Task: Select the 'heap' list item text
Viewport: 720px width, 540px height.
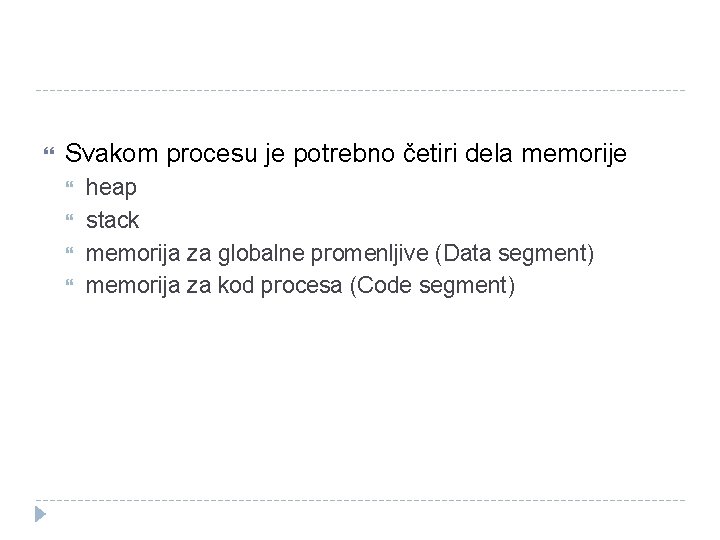Action: click(112, 187)
